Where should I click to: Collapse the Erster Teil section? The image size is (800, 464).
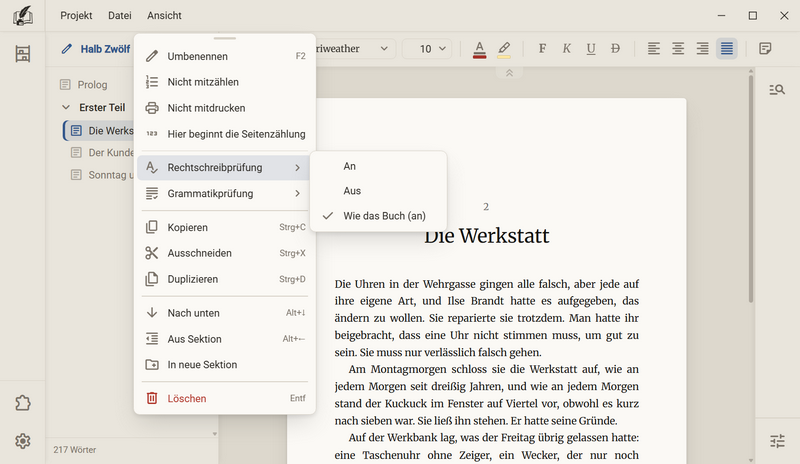[66, 107]
